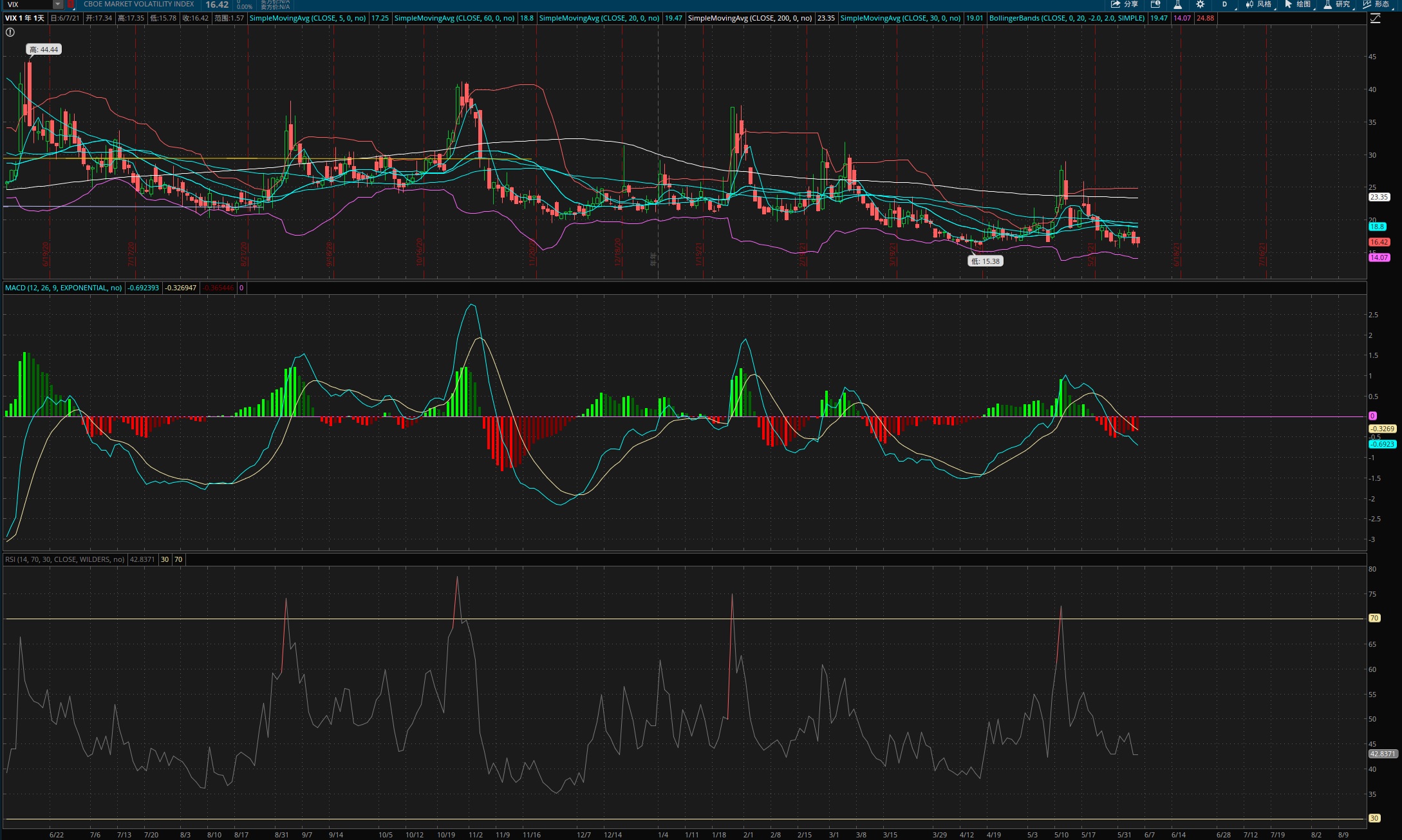Click the calendar alert icon beside 分享

pos(1155,4)
